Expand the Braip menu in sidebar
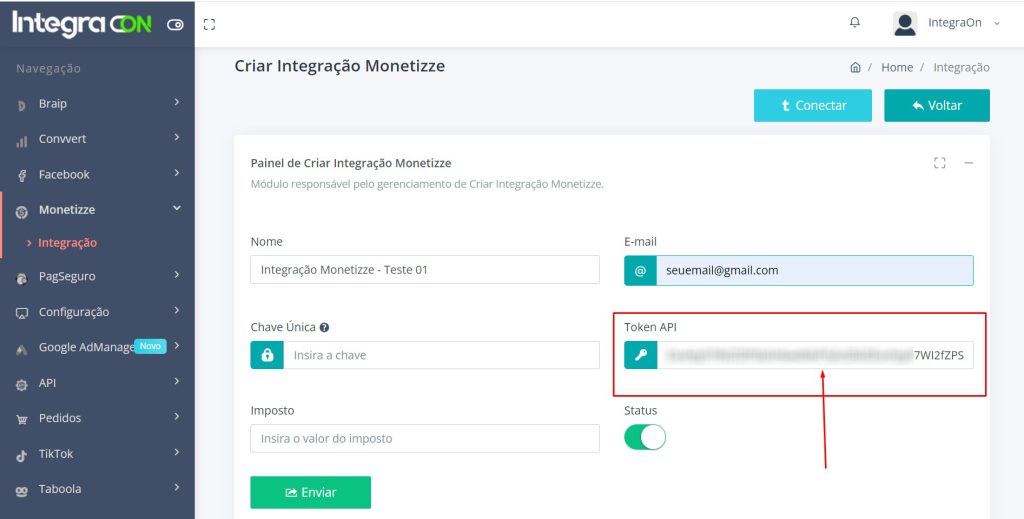This screenshot has height=519, width=1024. [97, 103]
